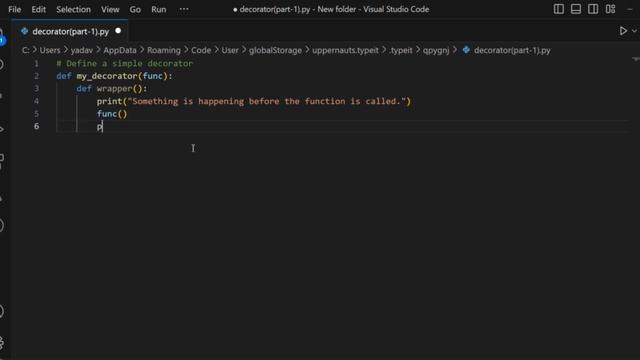Viewport: 640px width, 360px height.
Task: Click line number 1 in the gutter
Action: point(36,64)
